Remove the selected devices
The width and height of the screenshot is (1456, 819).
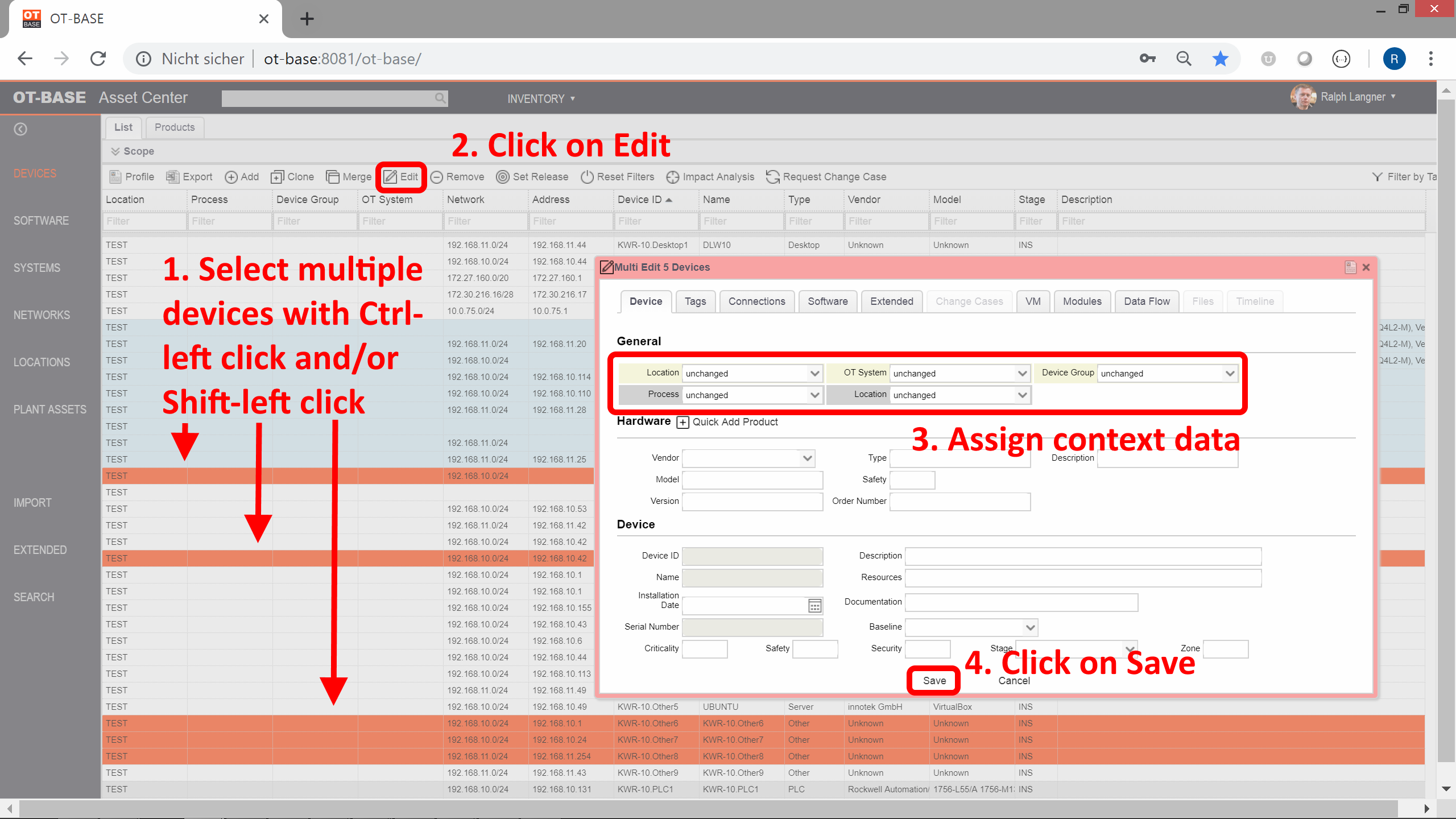point(457,177)
